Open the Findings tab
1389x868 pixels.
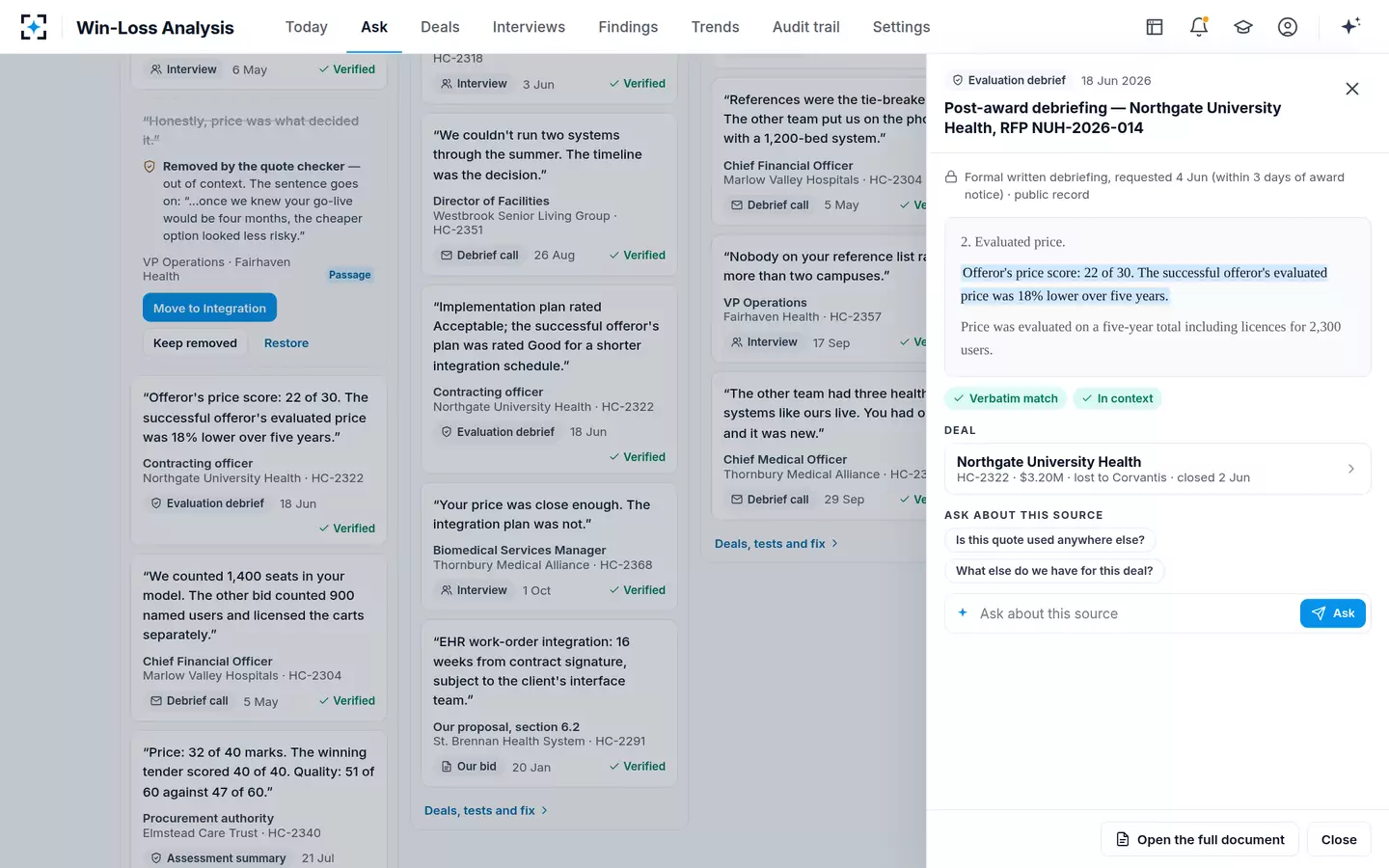click(x=628, y=27)
